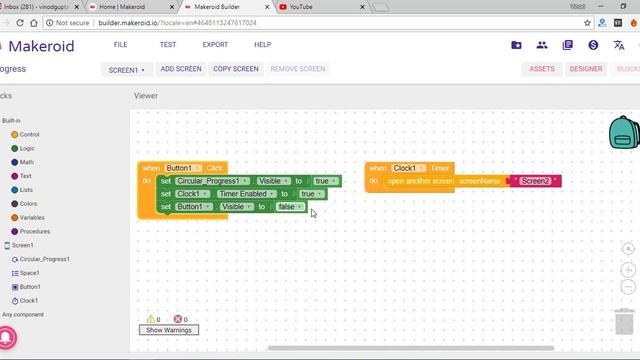Select the open another screen block

(x=445, y=181)
